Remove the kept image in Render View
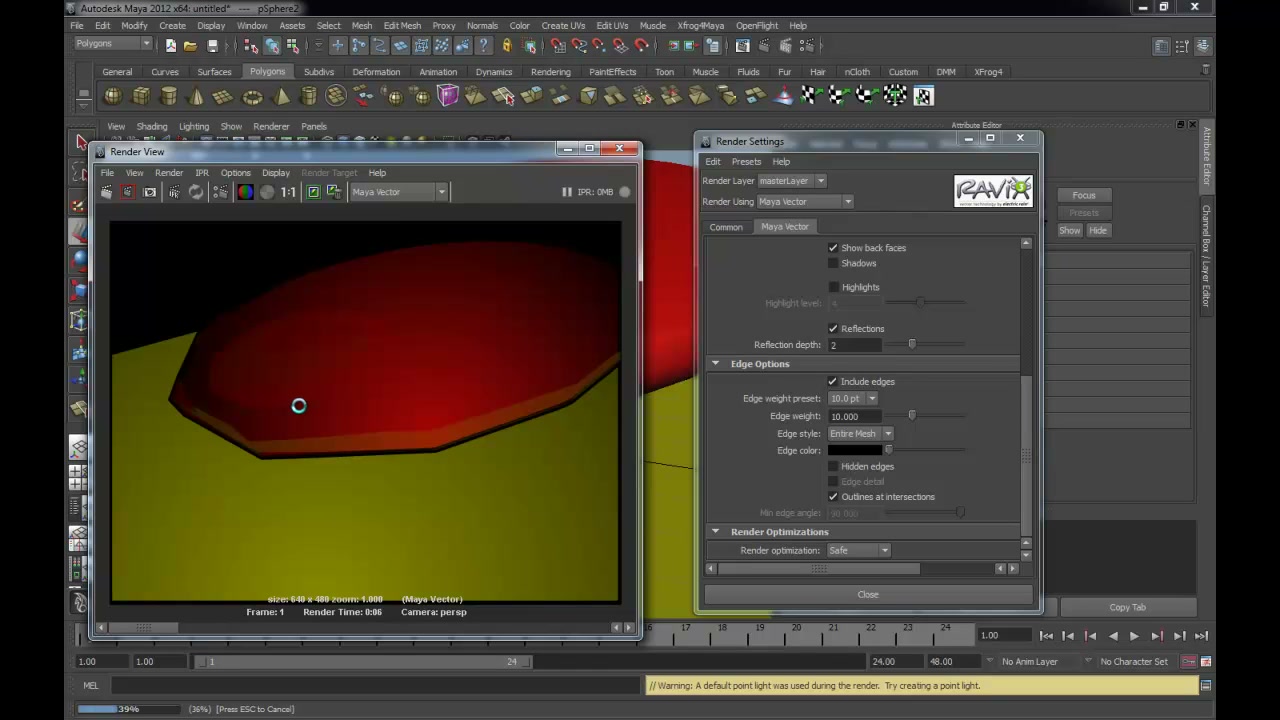Viewport: 1280px width, 720px height. [x=334, y=192]
